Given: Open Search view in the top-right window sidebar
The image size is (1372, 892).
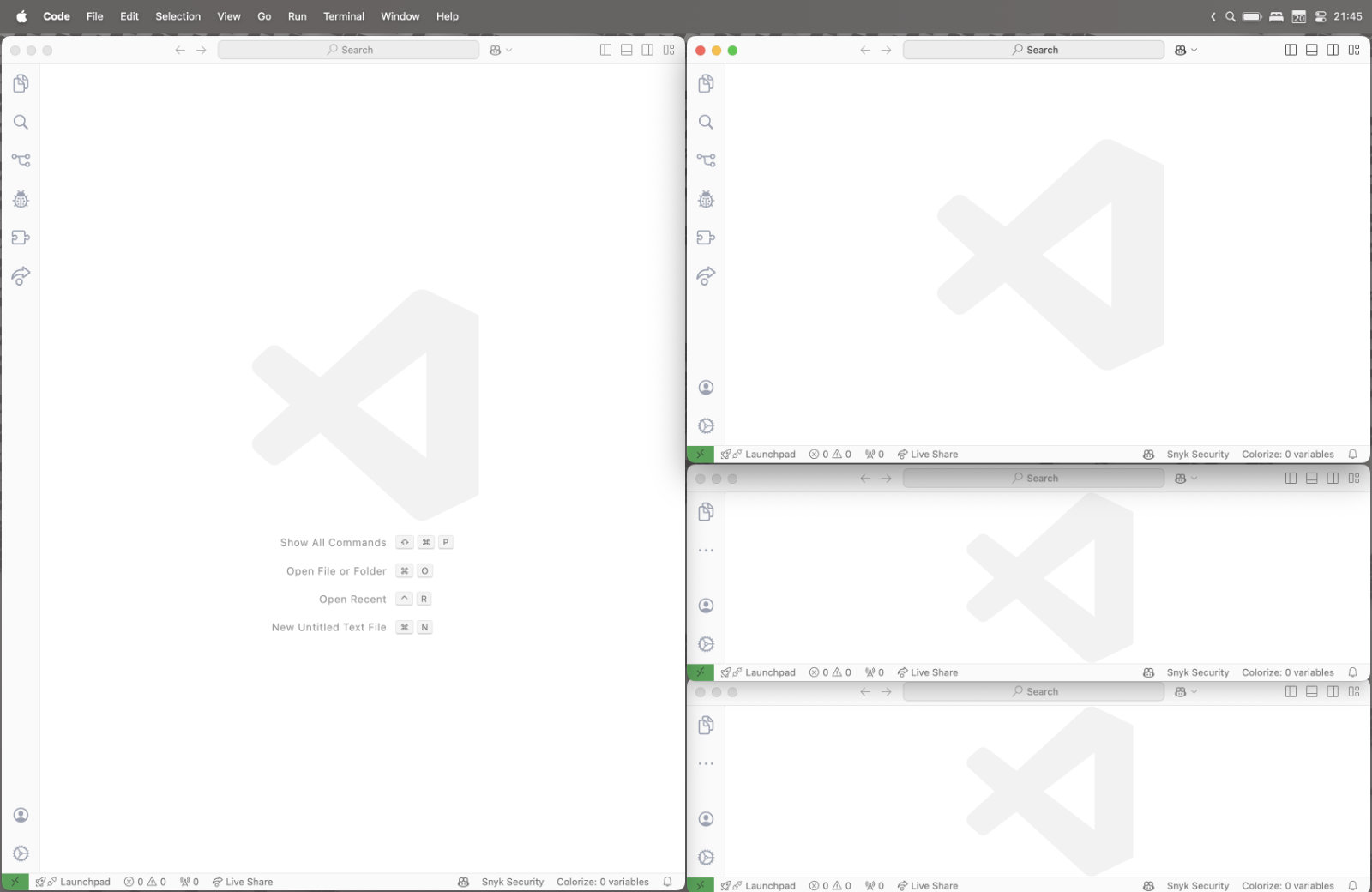Looking at the screenshot, I should [706, 122].
